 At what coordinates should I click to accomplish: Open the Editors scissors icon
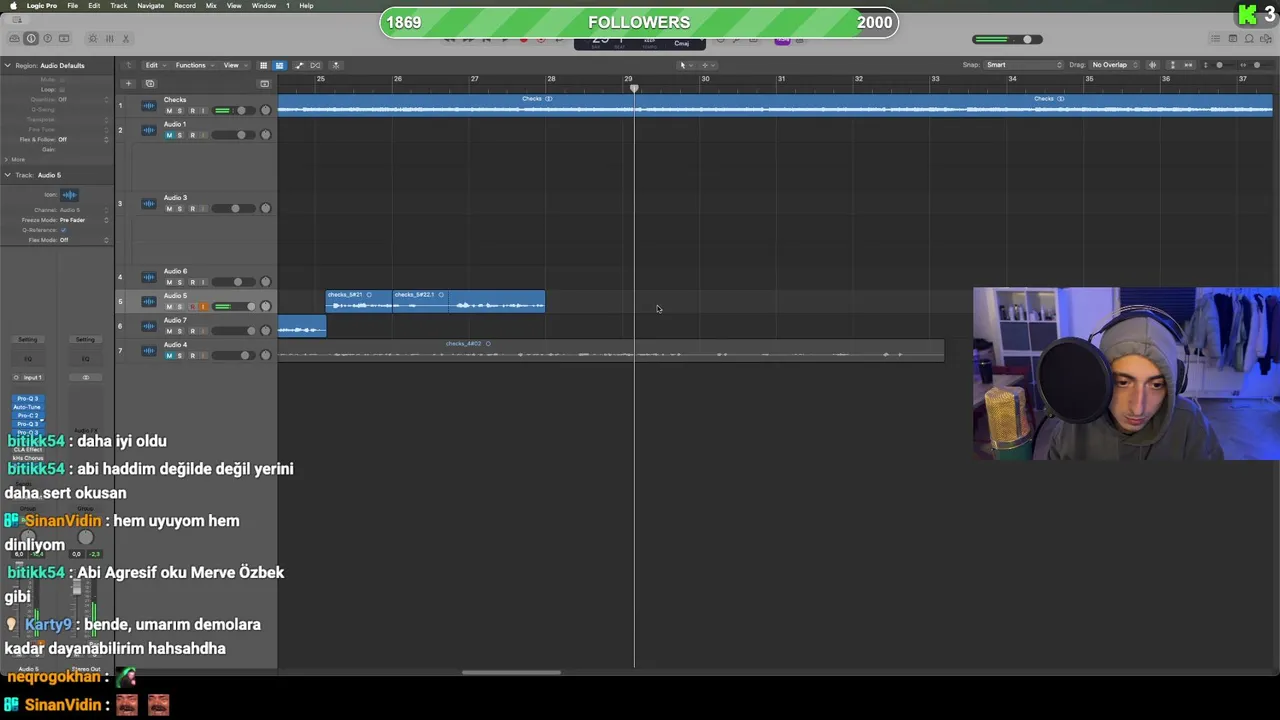click(x=127, y=38)
